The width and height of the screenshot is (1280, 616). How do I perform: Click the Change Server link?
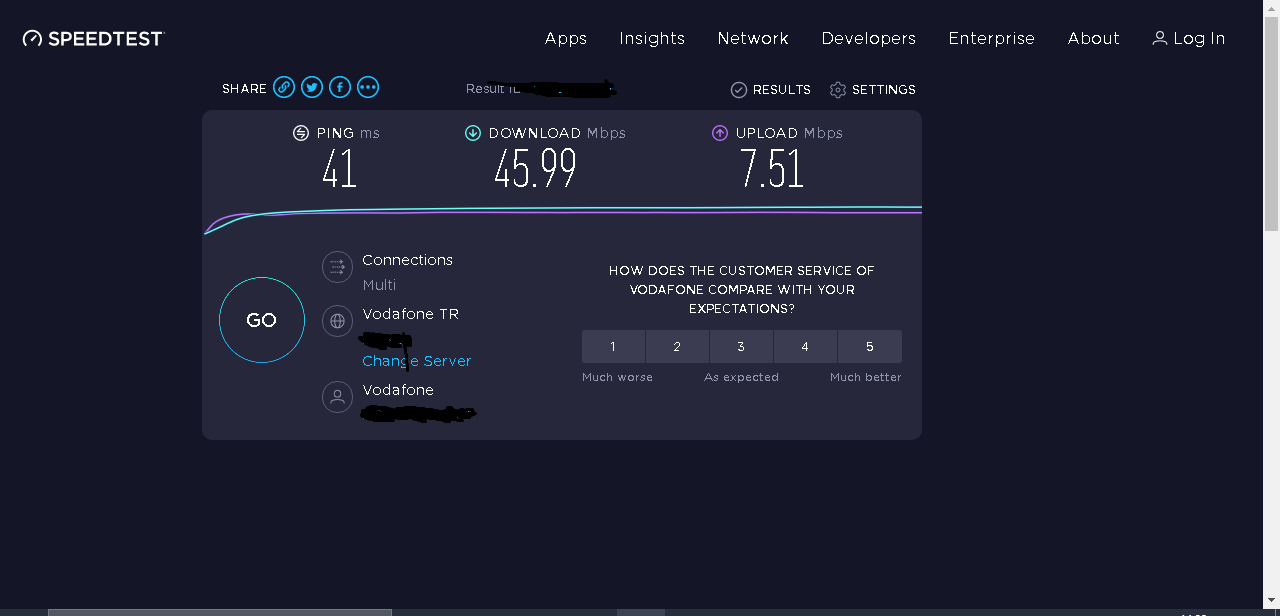tap(417, 361)
